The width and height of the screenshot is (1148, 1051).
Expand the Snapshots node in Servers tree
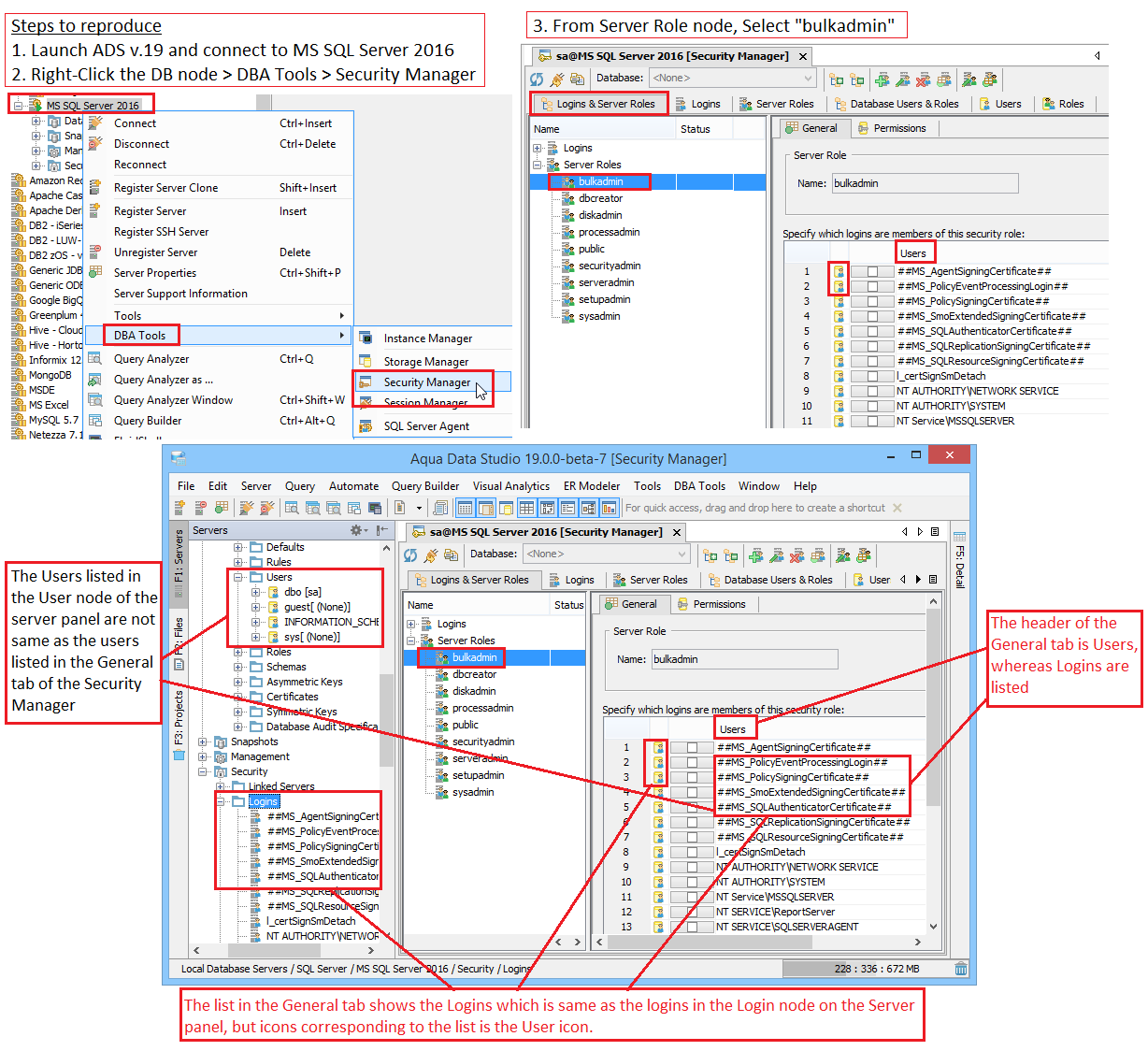coord(203,741)
